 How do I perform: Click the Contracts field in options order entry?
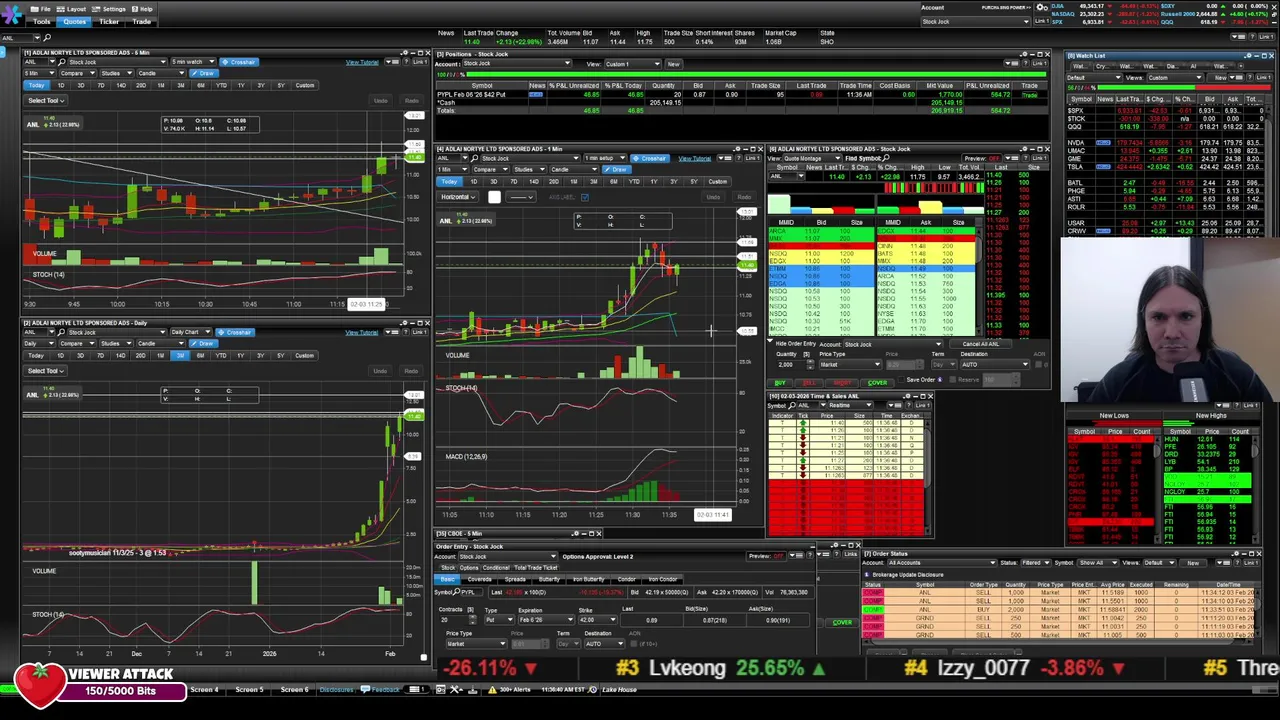453,620
